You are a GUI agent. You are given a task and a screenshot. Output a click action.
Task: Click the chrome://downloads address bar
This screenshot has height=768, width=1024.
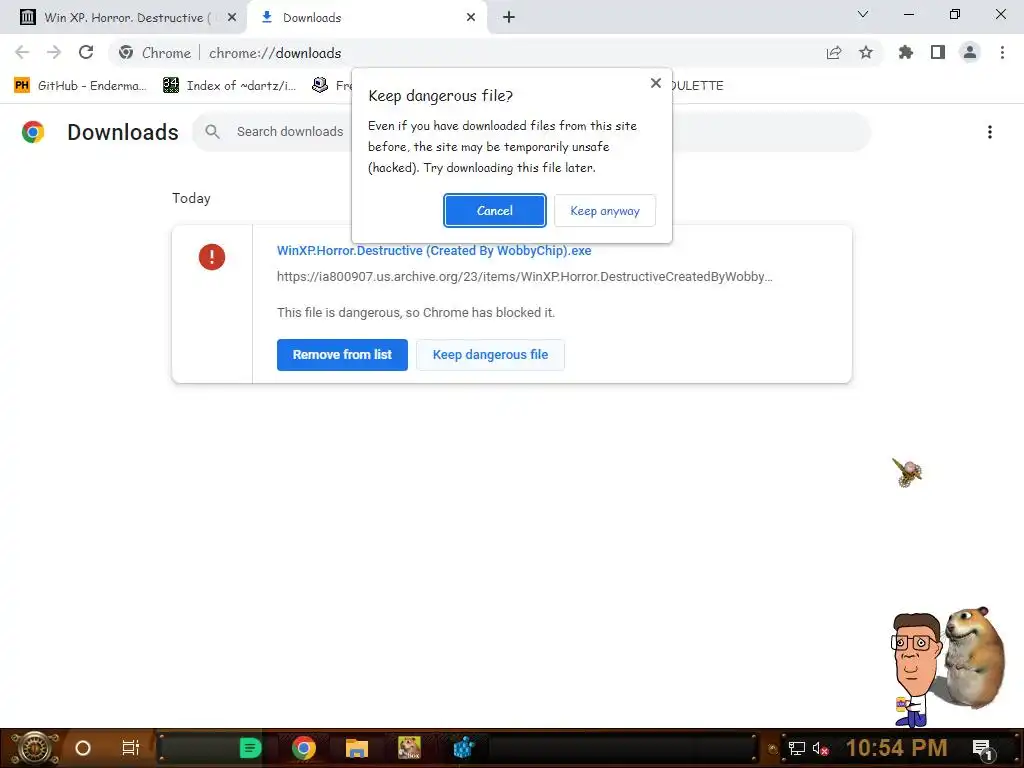click(x=496, y=53)
